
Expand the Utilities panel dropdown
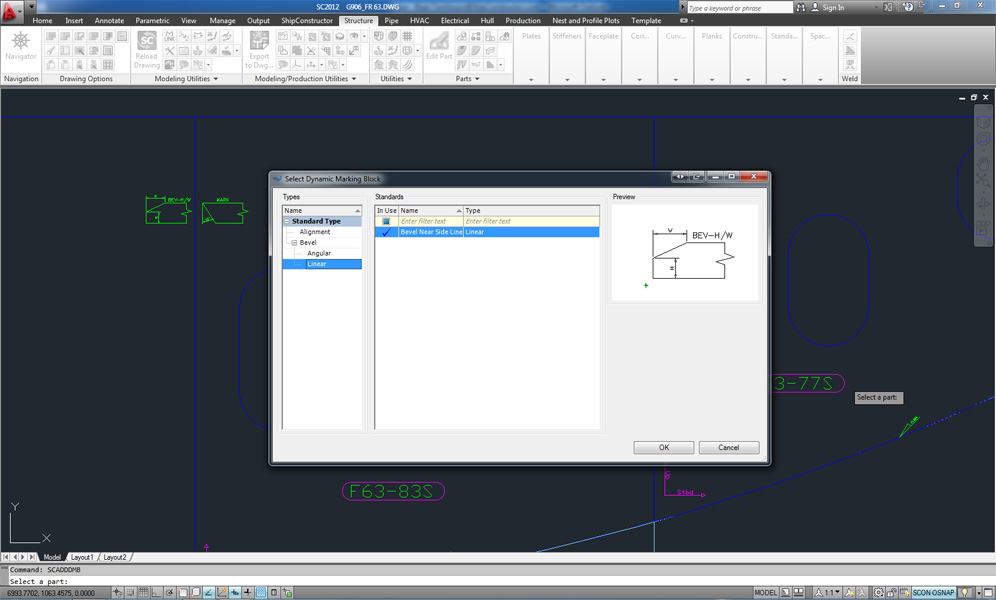409,79
